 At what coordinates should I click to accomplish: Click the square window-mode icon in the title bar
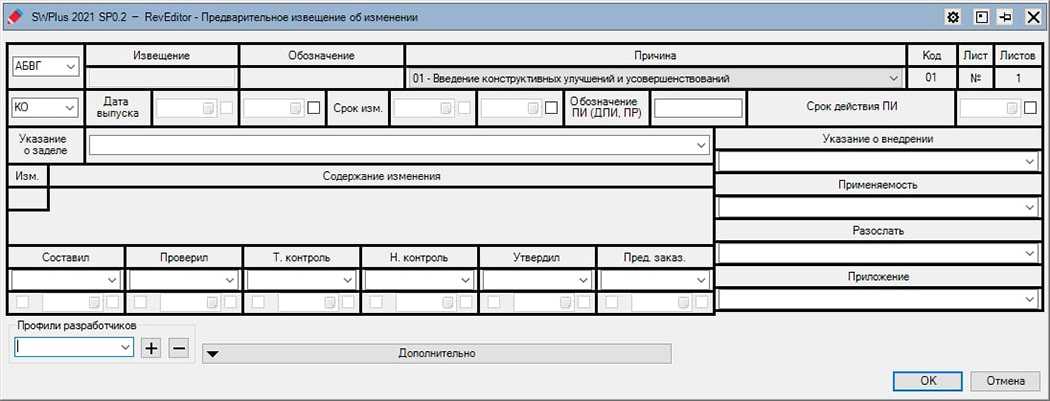point(980,17)
